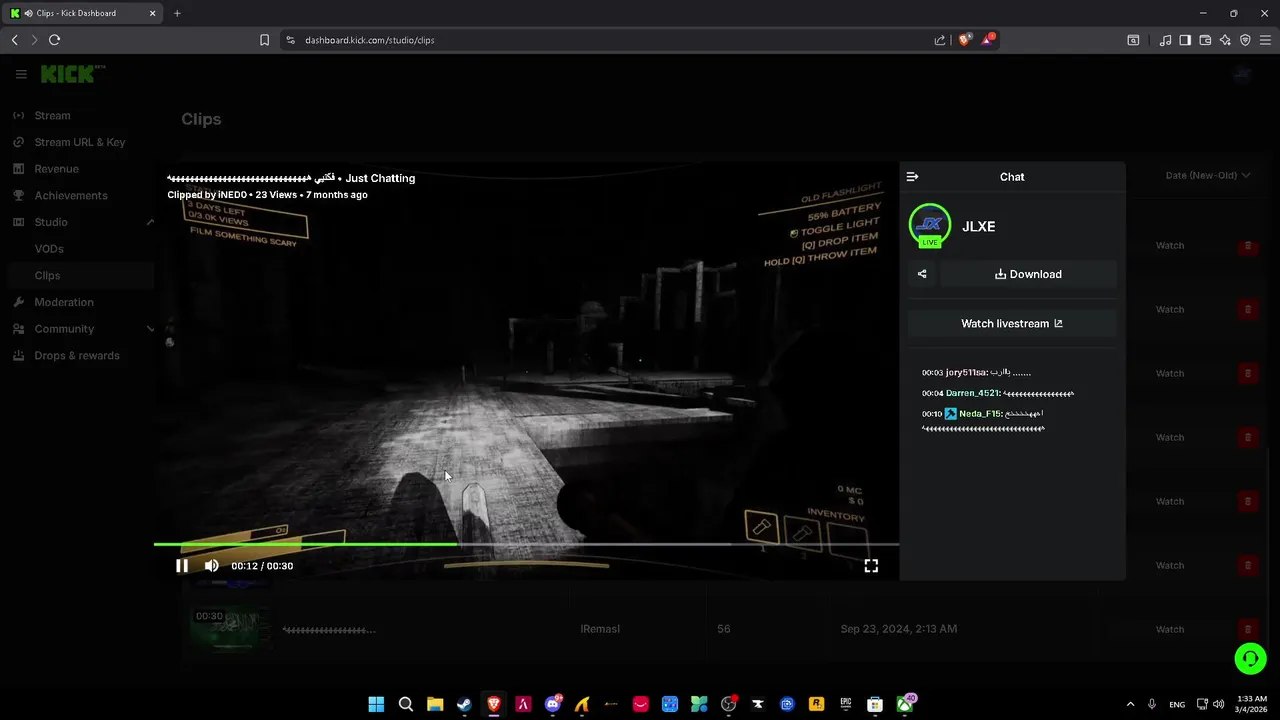The image size is (1280, 720).
Task: Open the 00:30 clip thumbnail in list
Action: (230, 630)
